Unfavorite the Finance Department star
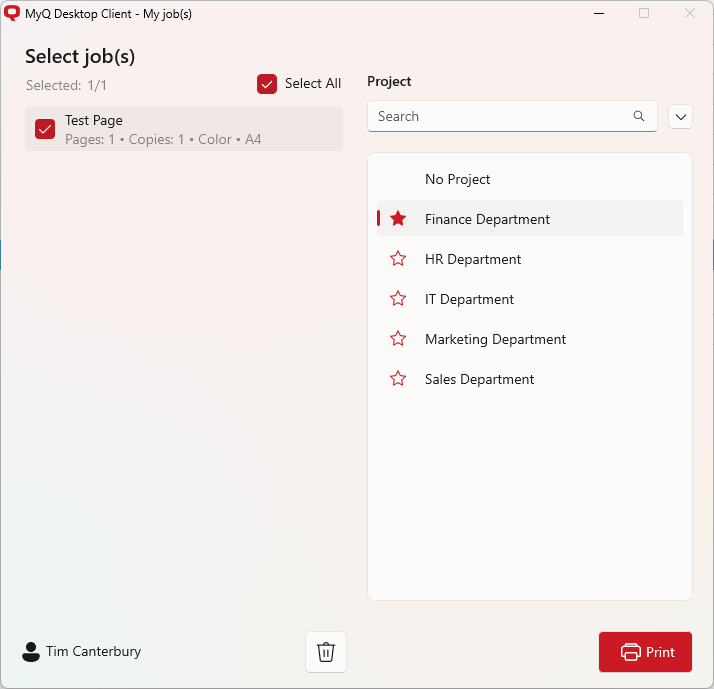714x689 pixels. point(398,219)
